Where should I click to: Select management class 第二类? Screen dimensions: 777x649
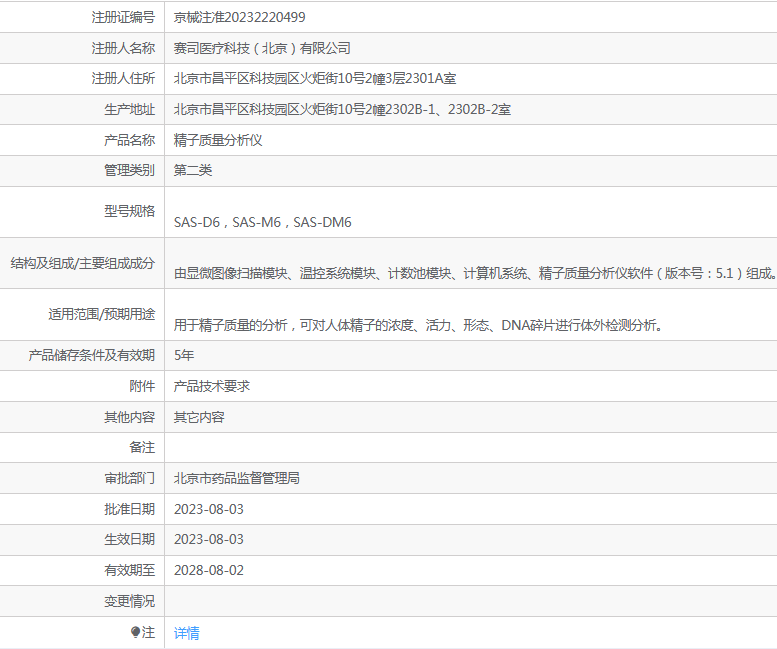[x=193, y=170]
